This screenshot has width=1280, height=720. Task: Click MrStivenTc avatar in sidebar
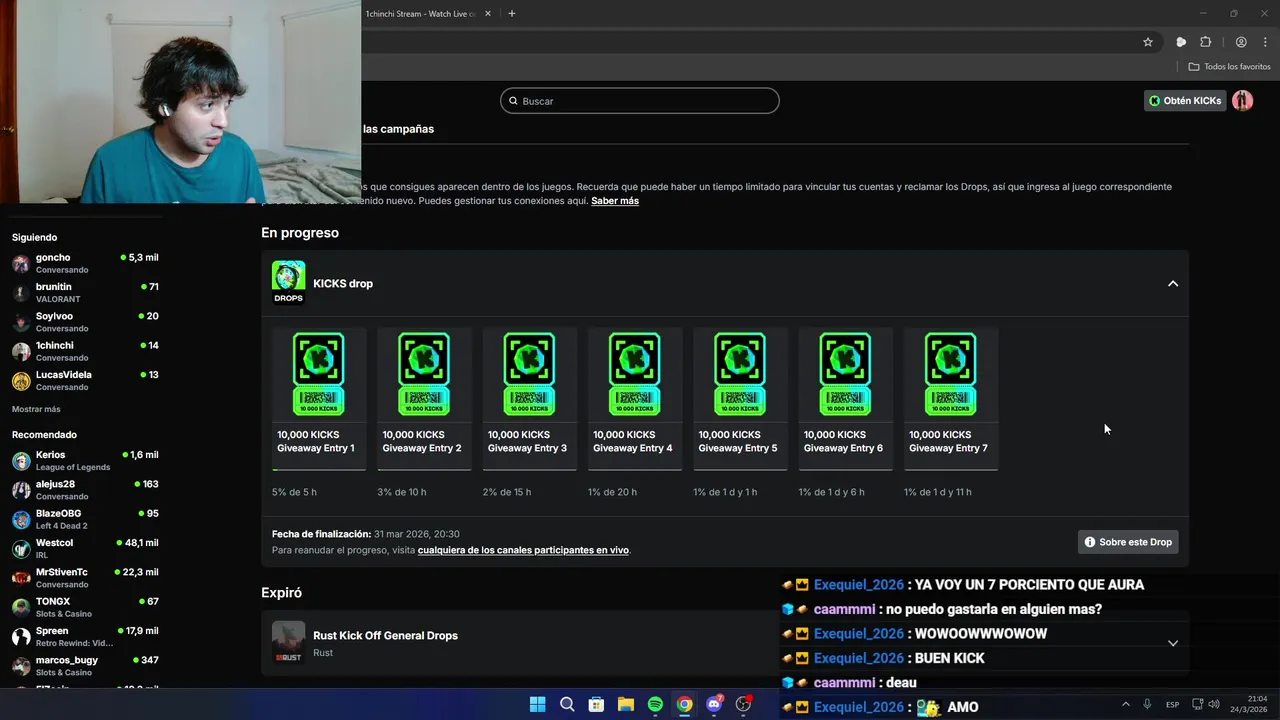(21, 578)
